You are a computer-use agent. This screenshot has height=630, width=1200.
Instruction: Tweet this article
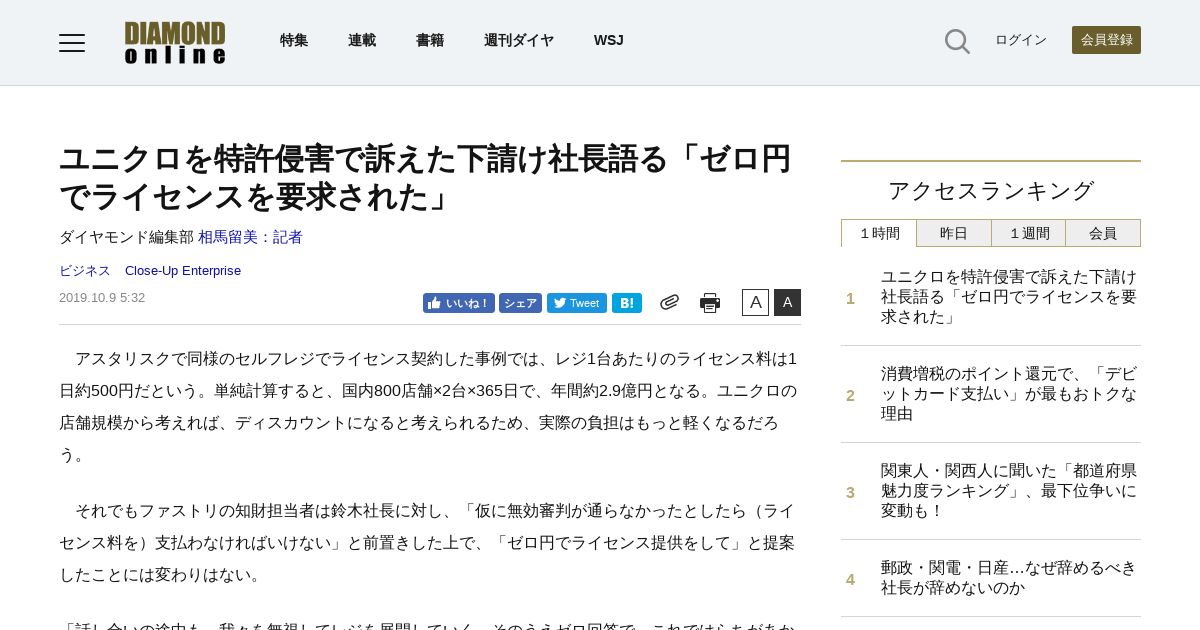tap(577, 303)
